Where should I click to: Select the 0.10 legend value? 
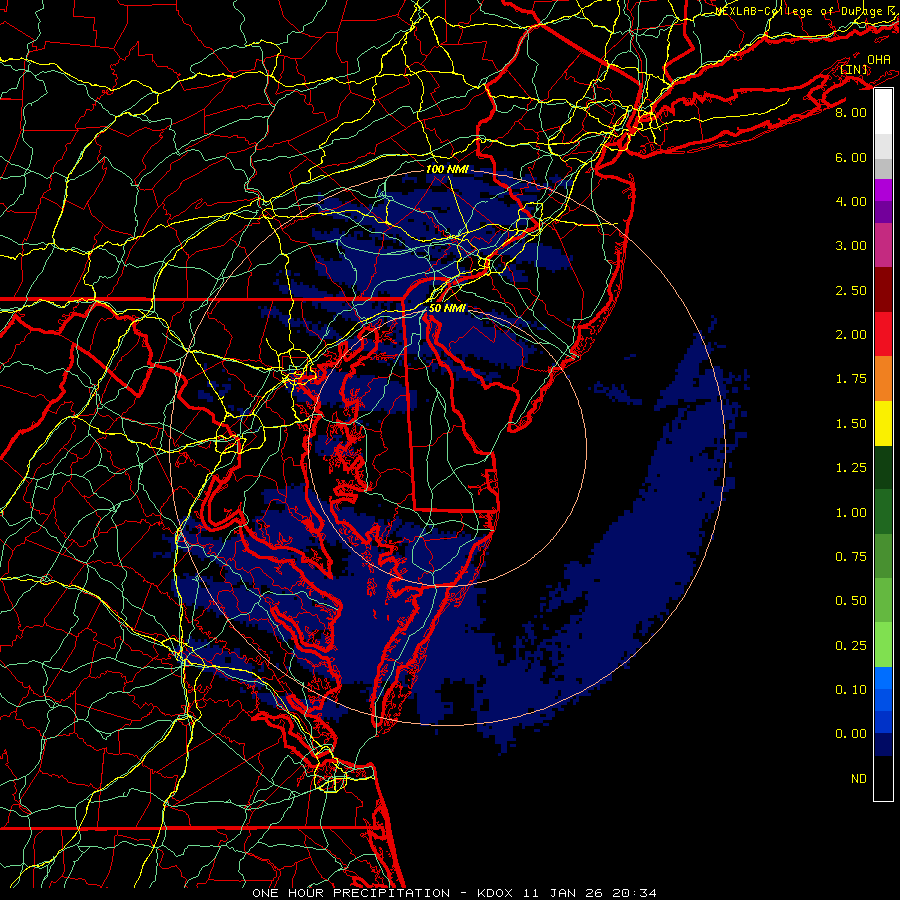pyautogui.click(x=851, y=690)
